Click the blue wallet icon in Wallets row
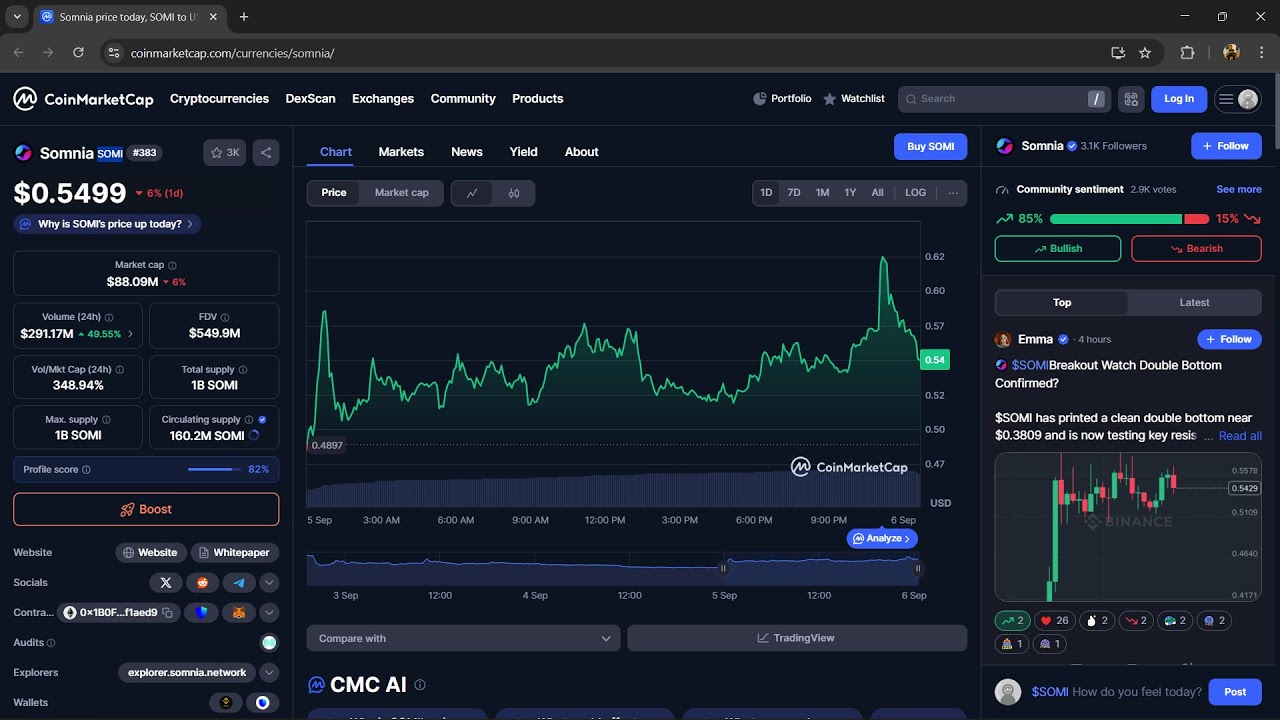 [262, 702]
